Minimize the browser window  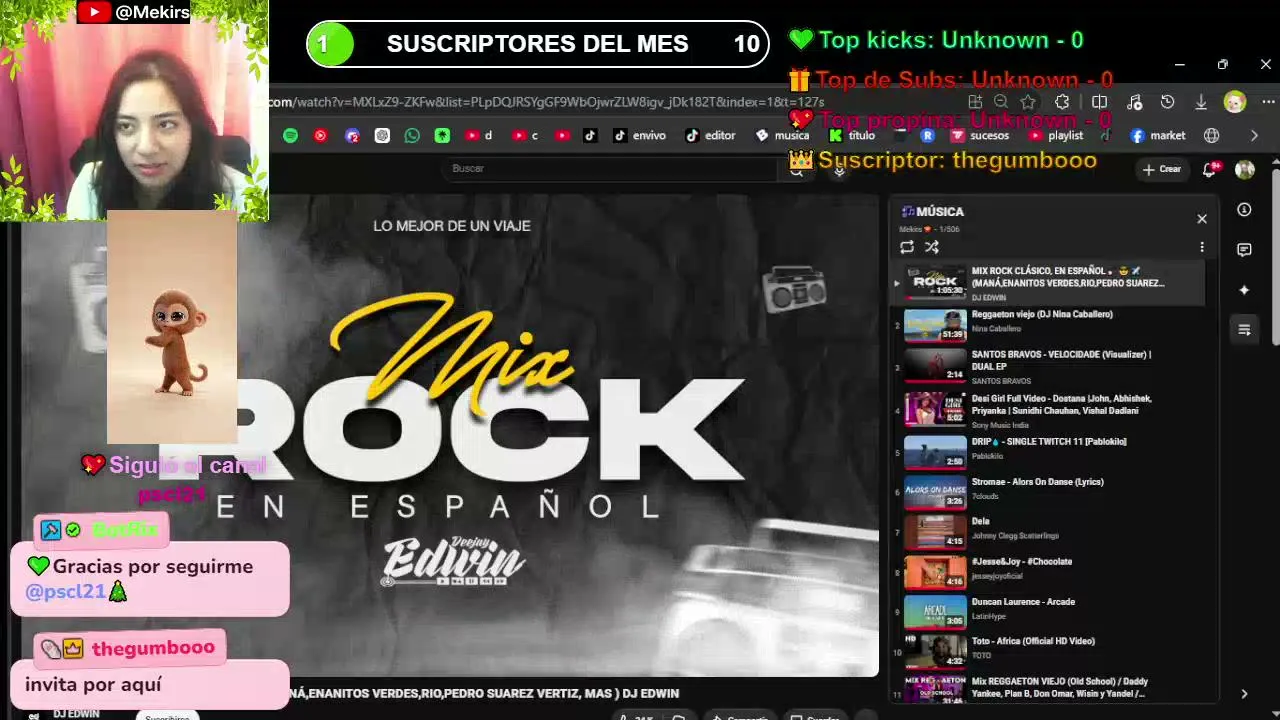pyautogui.click(x=1179, y=65)
